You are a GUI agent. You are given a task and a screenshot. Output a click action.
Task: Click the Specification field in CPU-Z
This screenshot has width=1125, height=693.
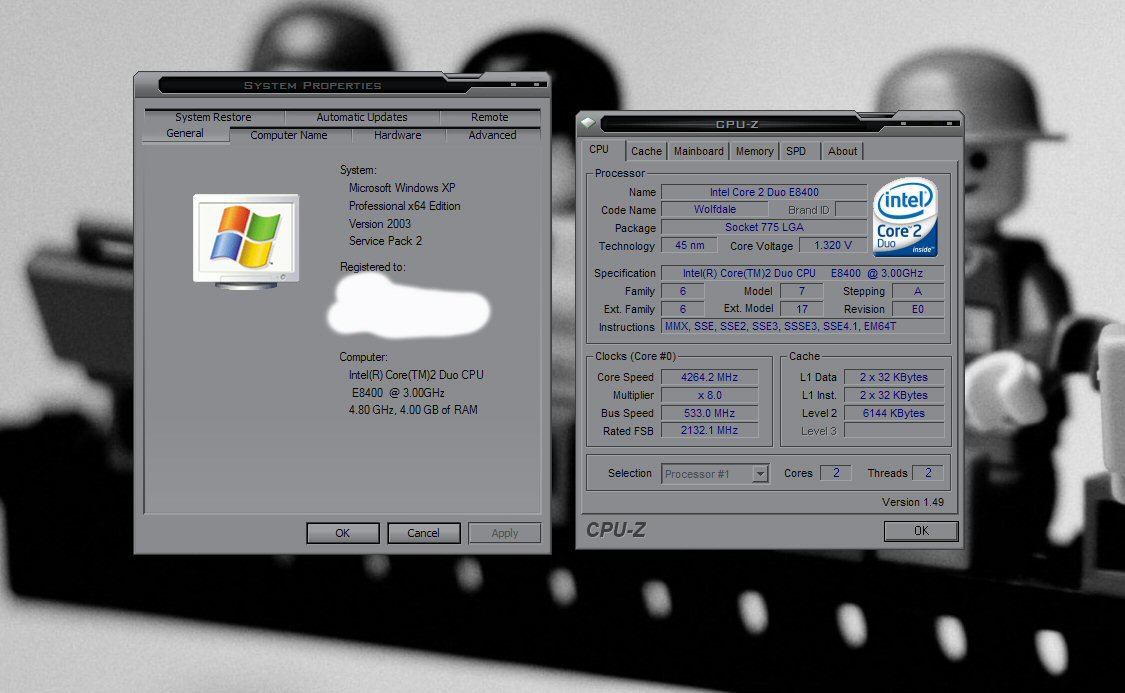pyautogui.click(x=802, y=273)
